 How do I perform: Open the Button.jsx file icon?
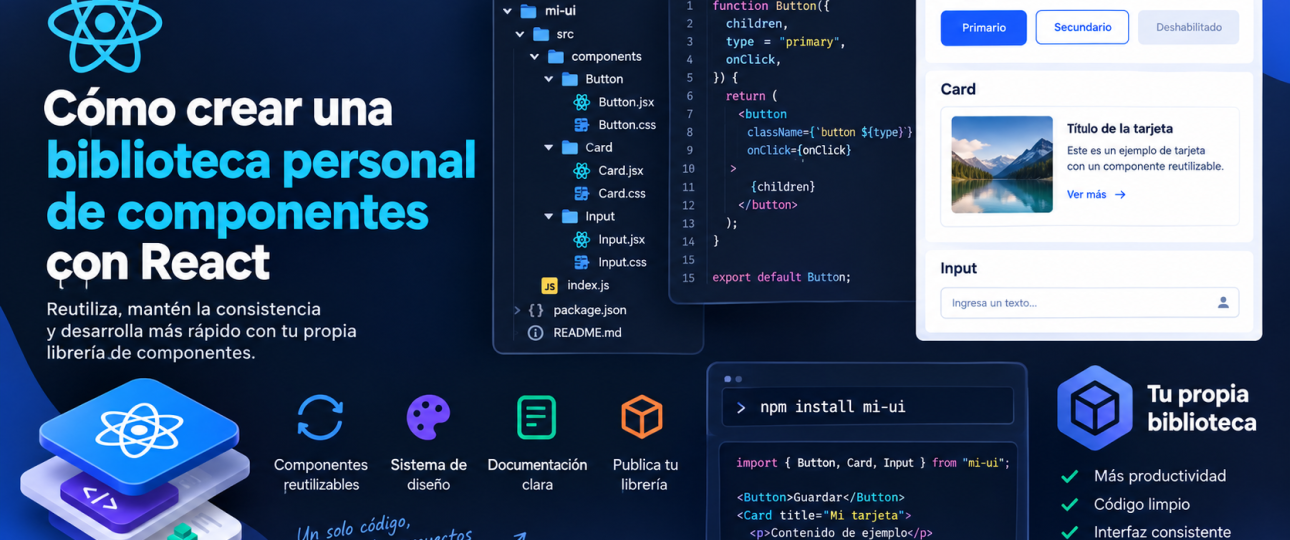click(582, 102)
